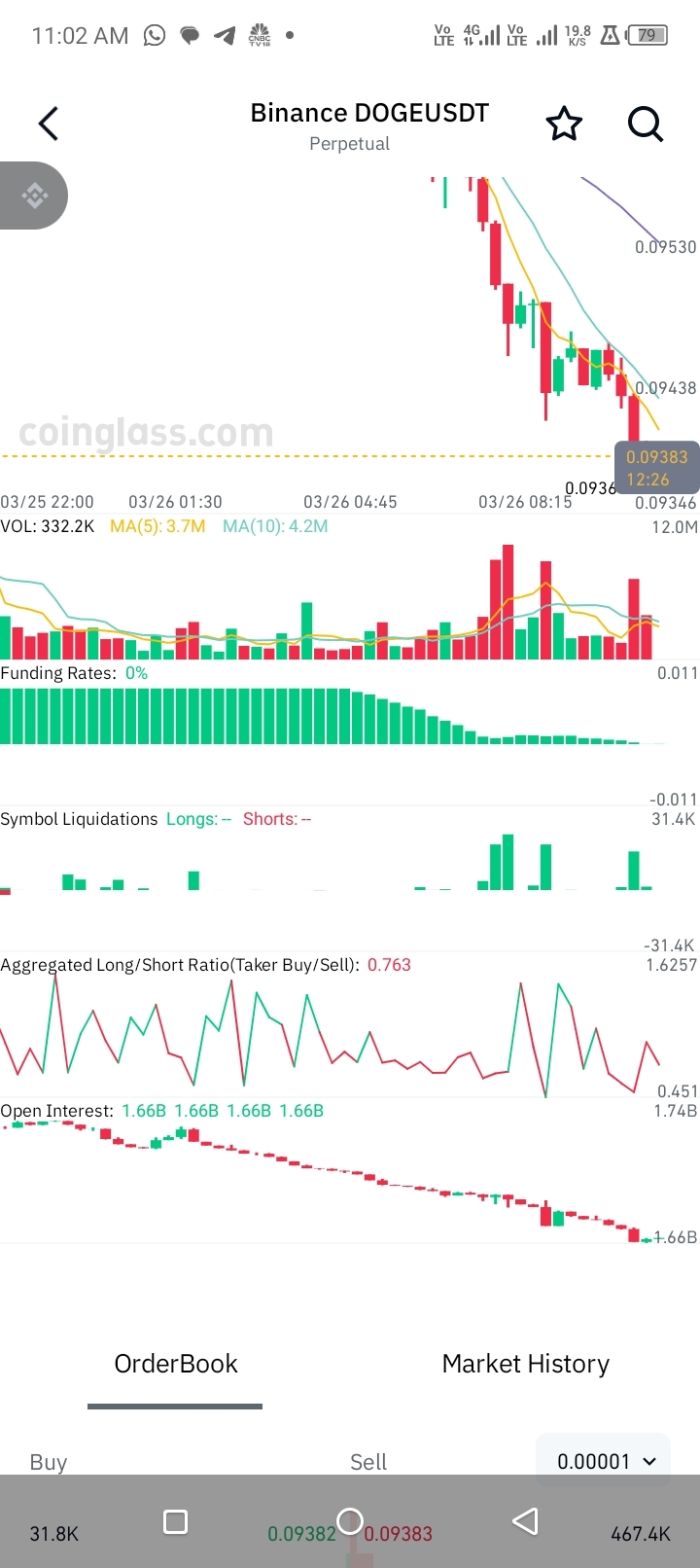Tap the Longs: -- liquidation value

point(198,819)
